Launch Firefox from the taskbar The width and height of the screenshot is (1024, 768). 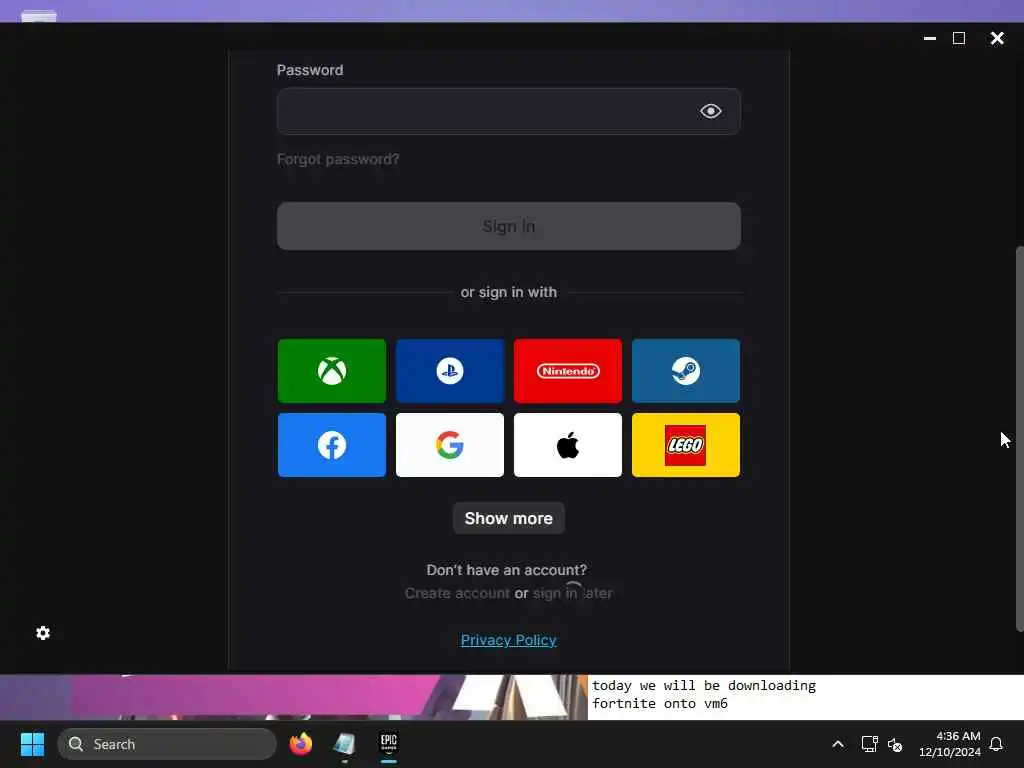(301, 744)
